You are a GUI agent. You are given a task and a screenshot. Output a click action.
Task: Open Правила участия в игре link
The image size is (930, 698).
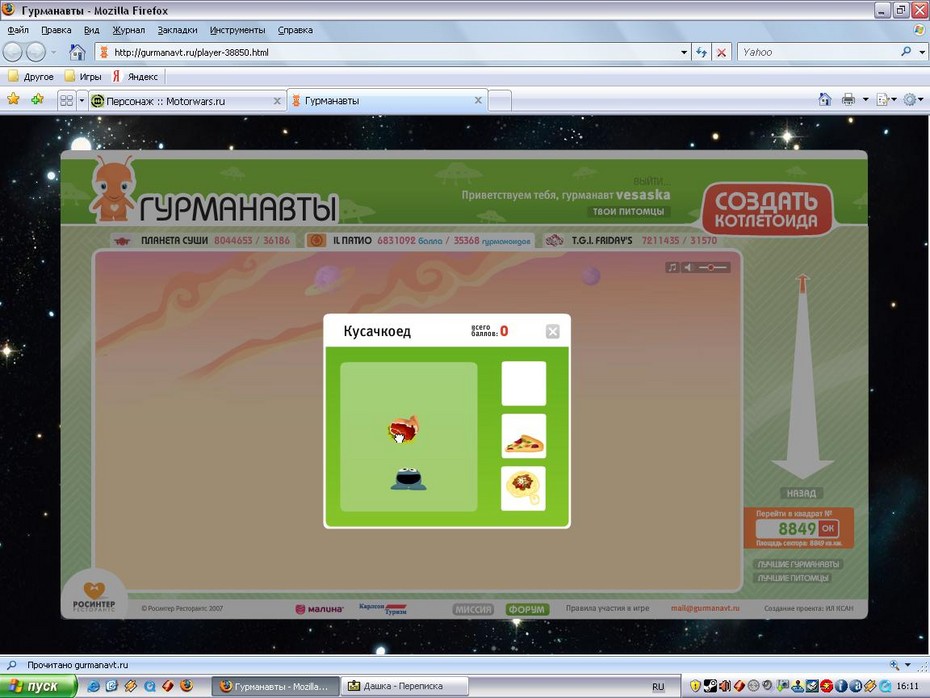click(x=607, y=608)
